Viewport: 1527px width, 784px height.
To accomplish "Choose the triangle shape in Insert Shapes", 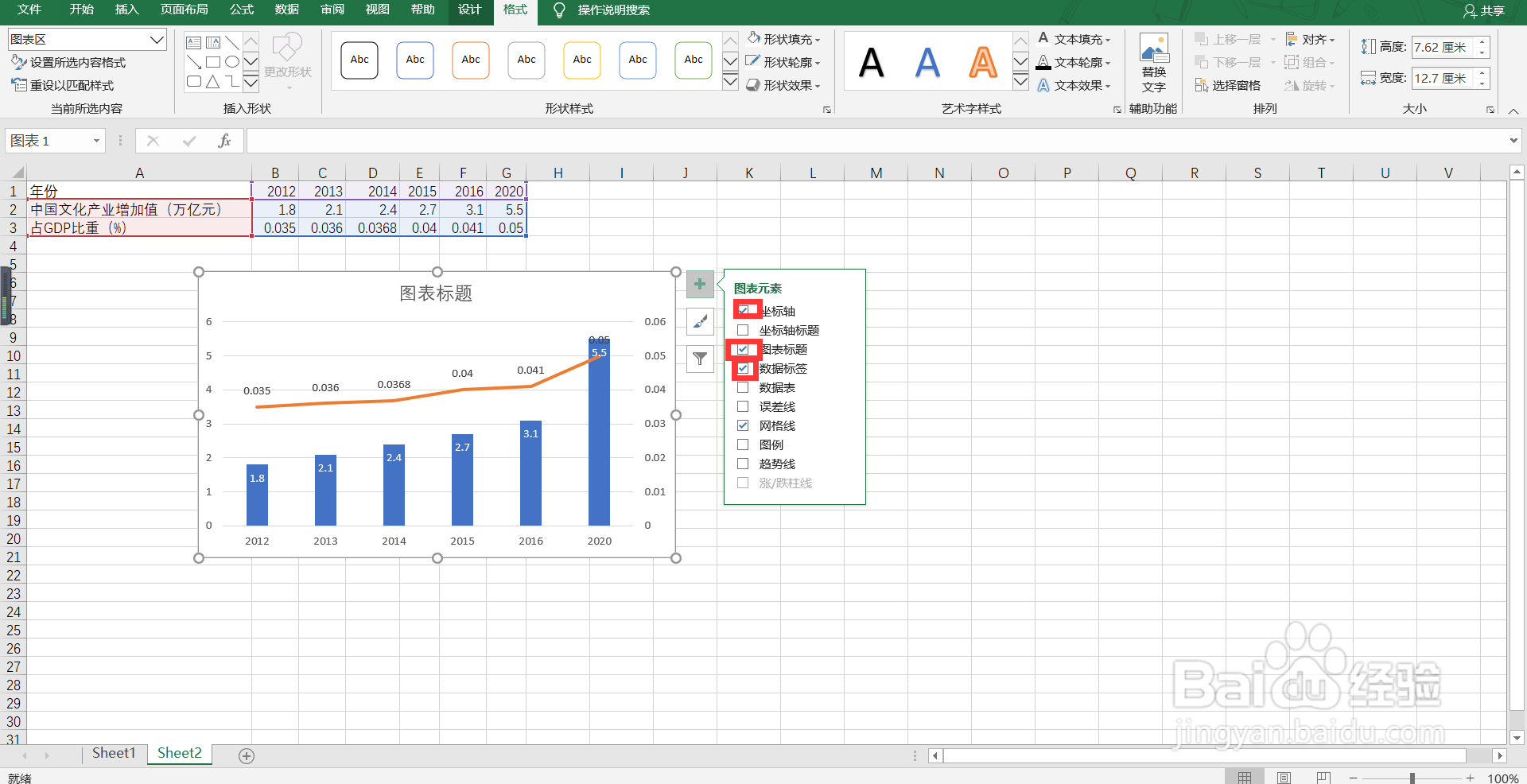I will pyautogui.click(x=213, y=81).
